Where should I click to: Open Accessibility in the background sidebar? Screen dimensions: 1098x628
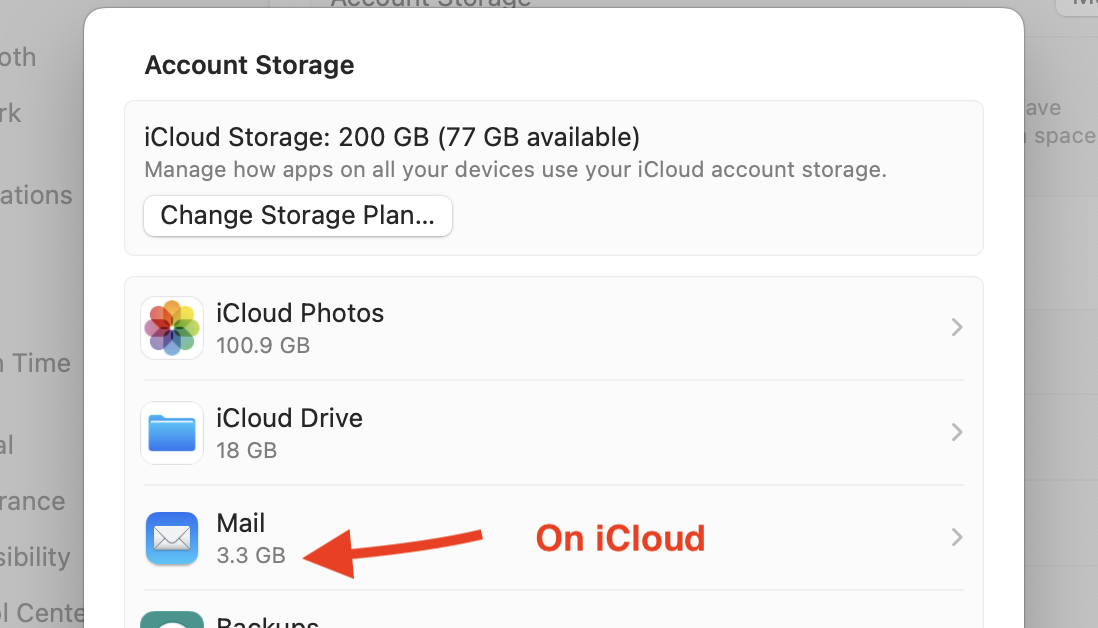point(34,557)
